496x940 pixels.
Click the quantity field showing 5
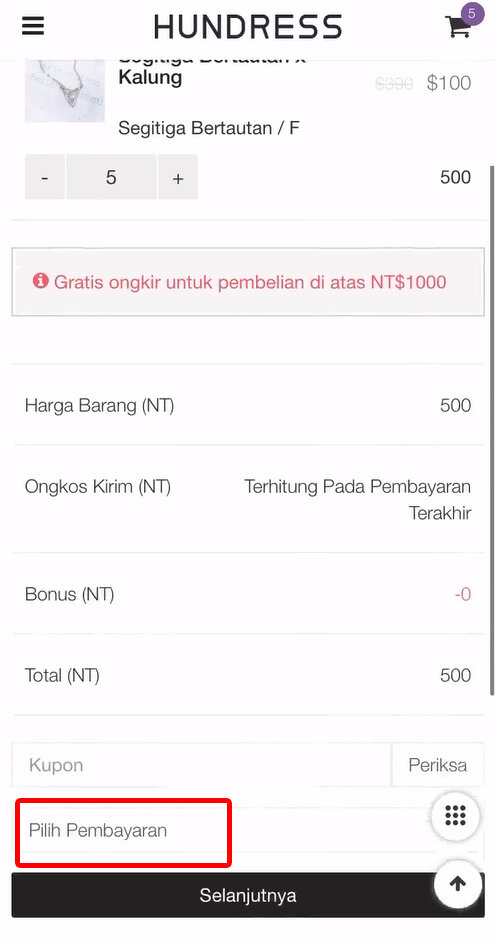pyautogui.click(x=111, y=177)
